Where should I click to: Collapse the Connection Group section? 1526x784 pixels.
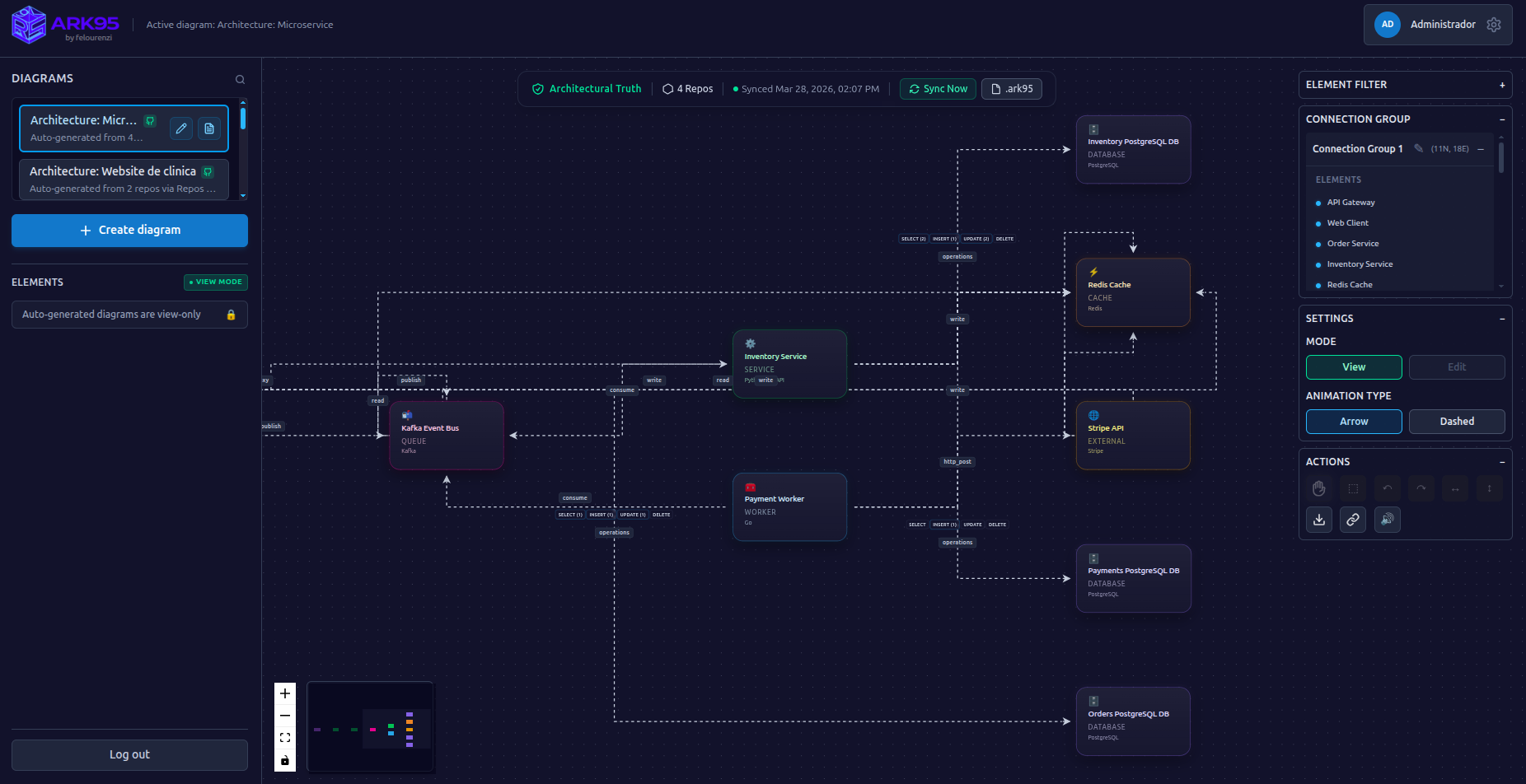(1503, 119)
